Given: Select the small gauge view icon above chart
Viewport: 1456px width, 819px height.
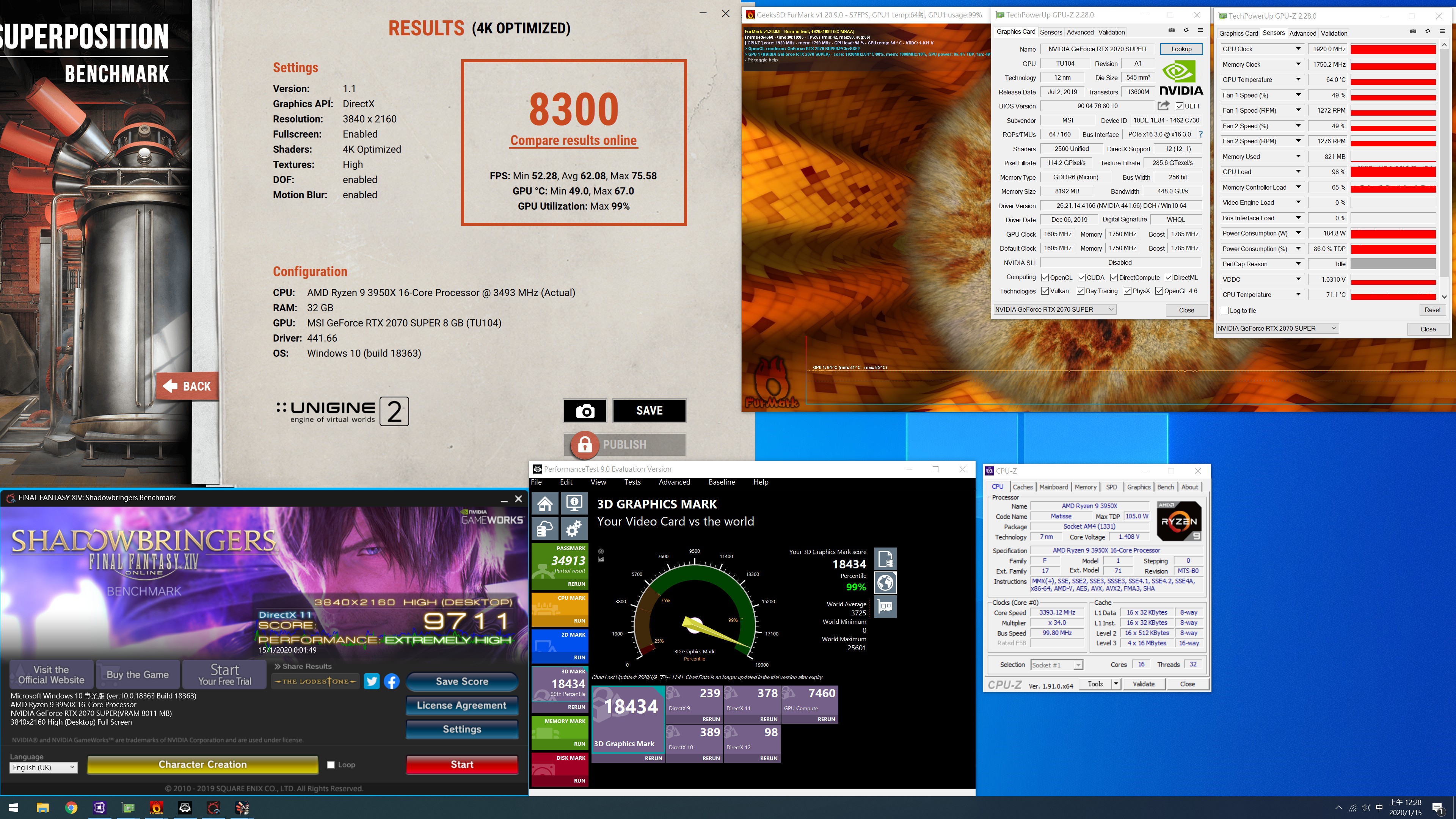Looking at the screenshot, I should [x=601, y=551].
